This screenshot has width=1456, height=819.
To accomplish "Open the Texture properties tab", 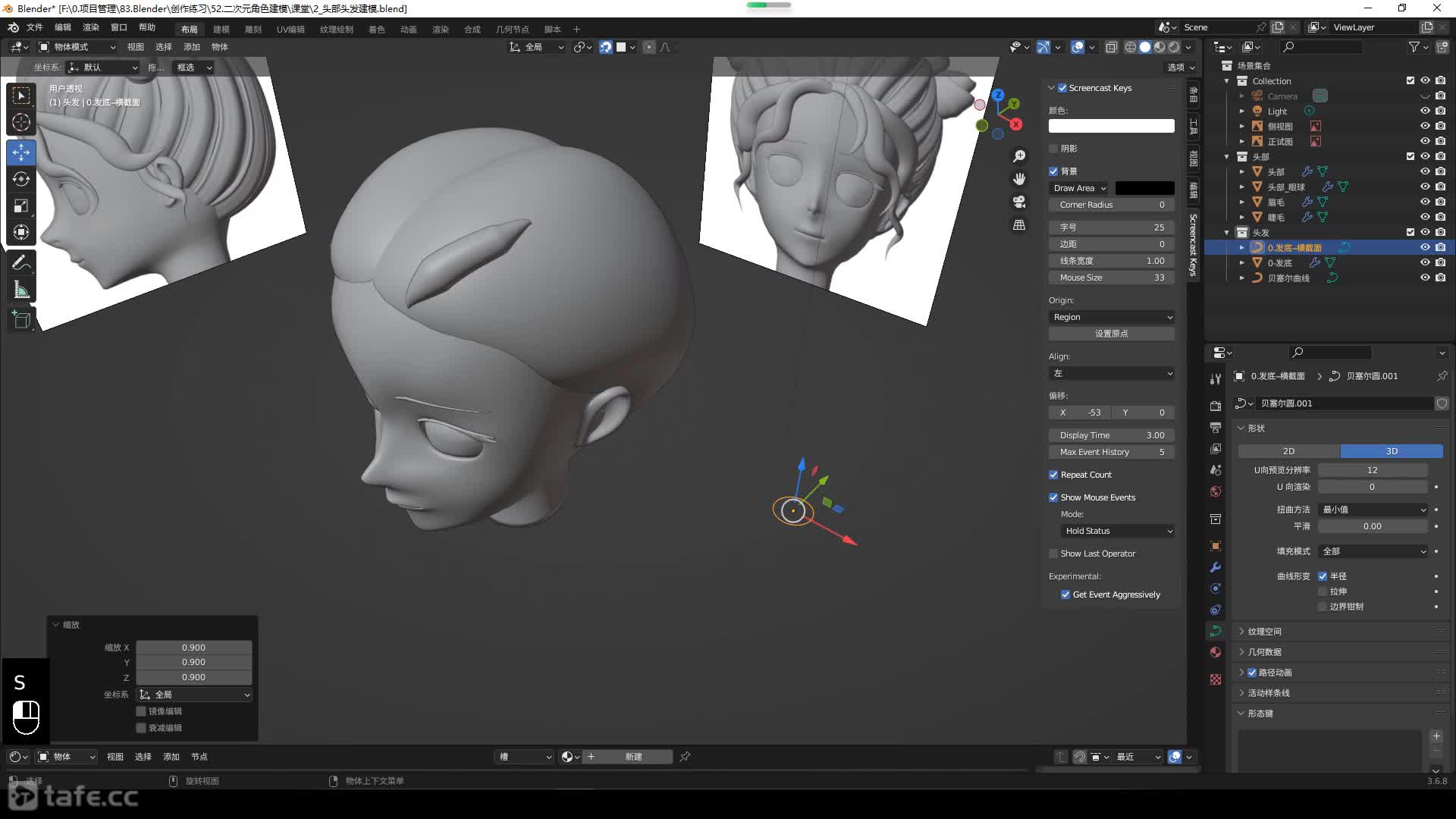I will tap(1216, 679).
